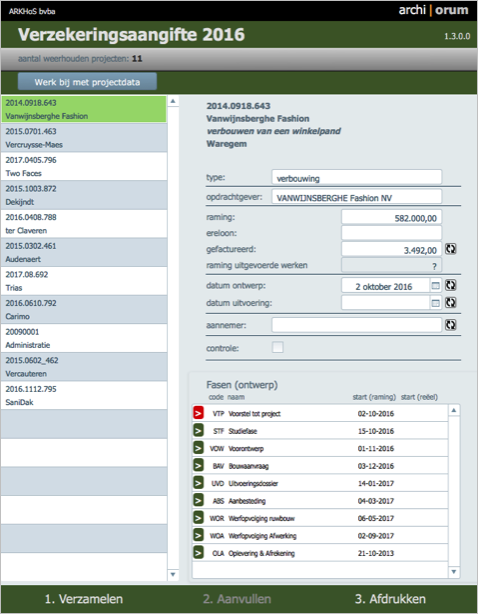
Task: Click Werk bij met projectdata button
Action: [x=87, y=82]
